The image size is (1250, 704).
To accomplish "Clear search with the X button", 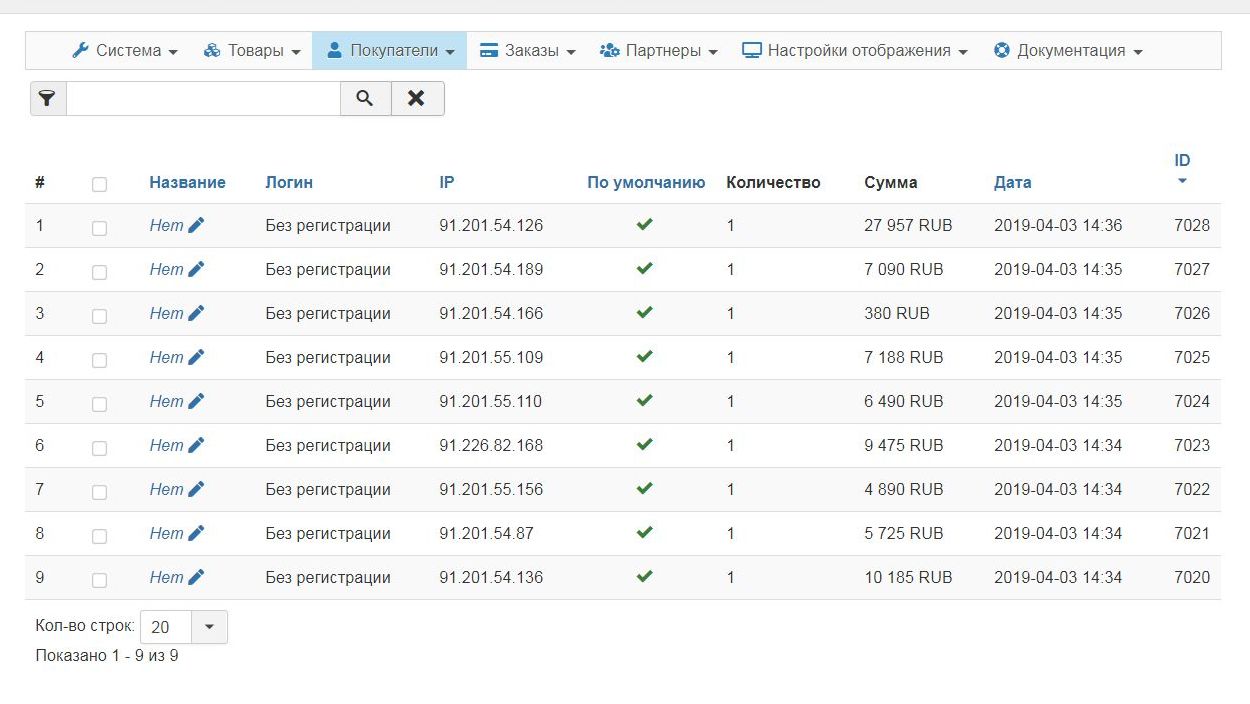I will 417,99.
